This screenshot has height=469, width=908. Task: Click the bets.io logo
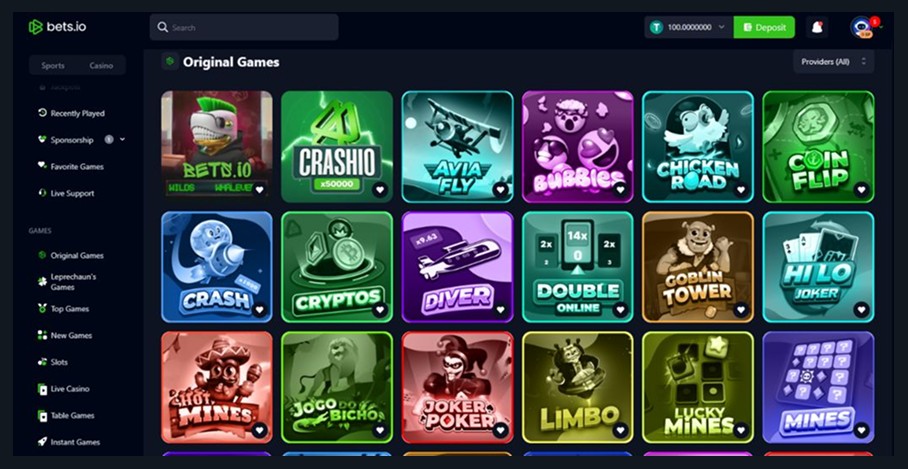pyautogui.click(x=57, y=27)
